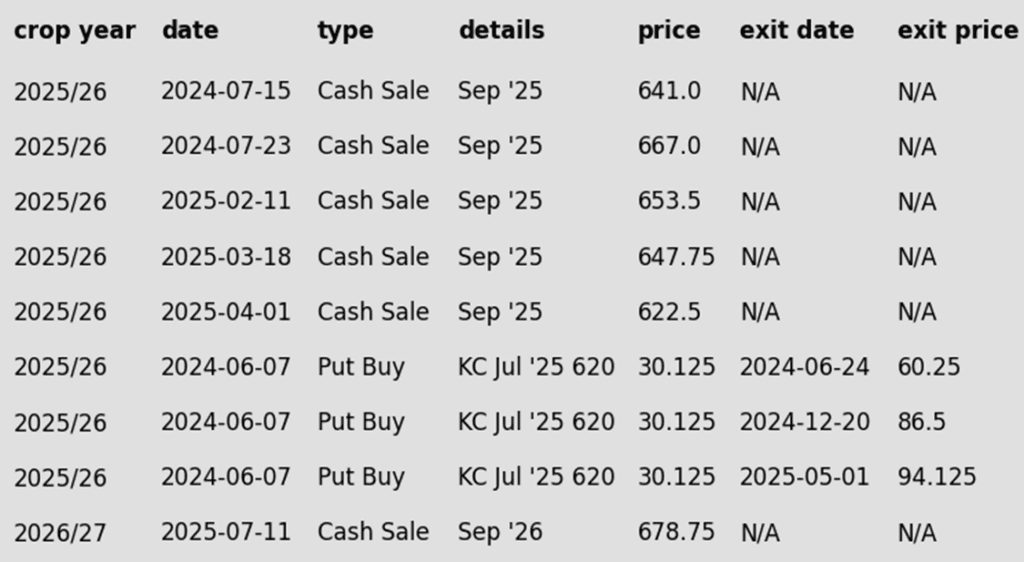Click the 'price' column header
Screen dimensions: 1024x562
point(669,31)
